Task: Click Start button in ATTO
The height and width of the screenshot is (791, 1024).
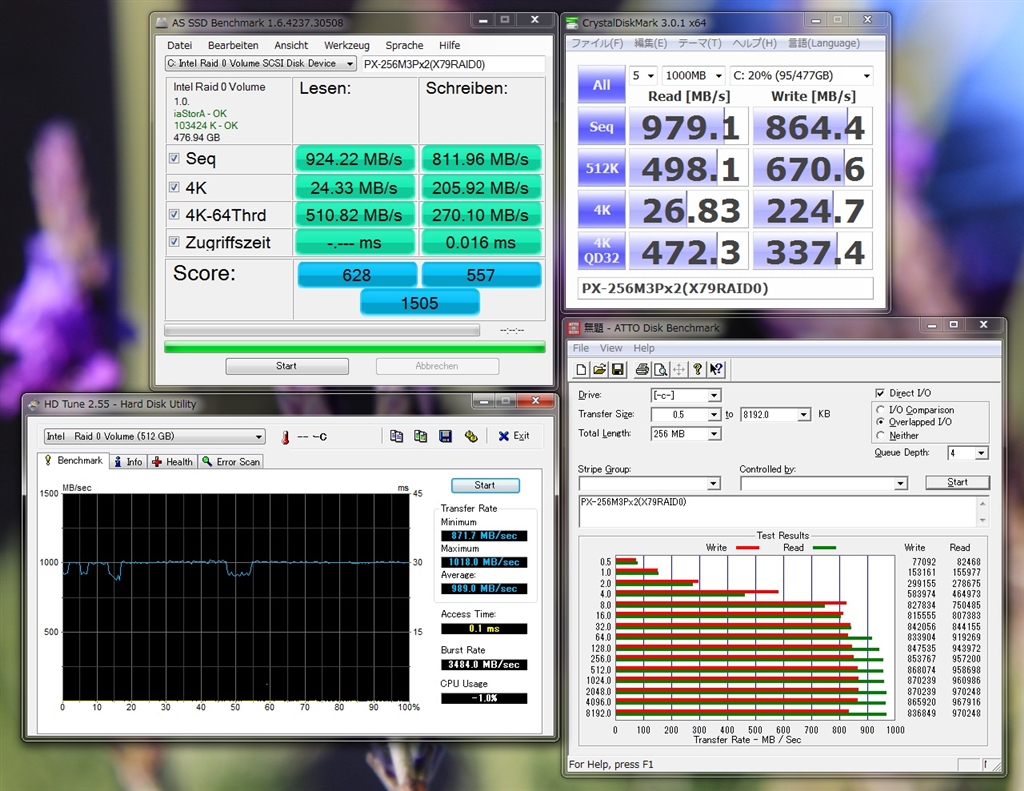Action: [957, 482]
